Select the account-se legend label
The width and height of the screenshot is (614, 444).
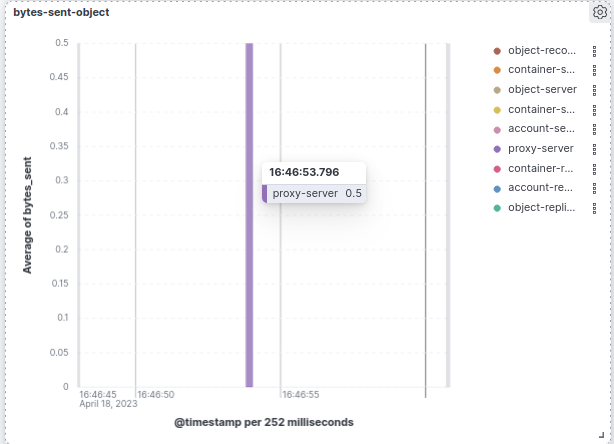point(541,129)
